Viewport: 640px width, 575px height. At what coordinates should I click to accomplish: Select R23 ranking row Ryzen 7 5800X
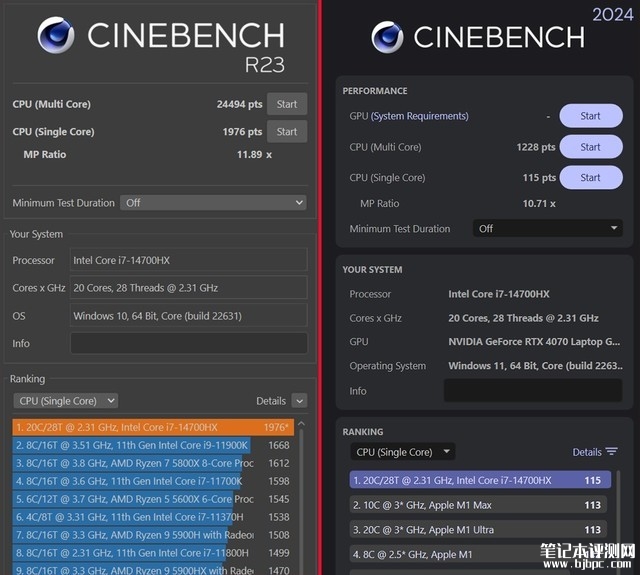click(x=153, y=463)
